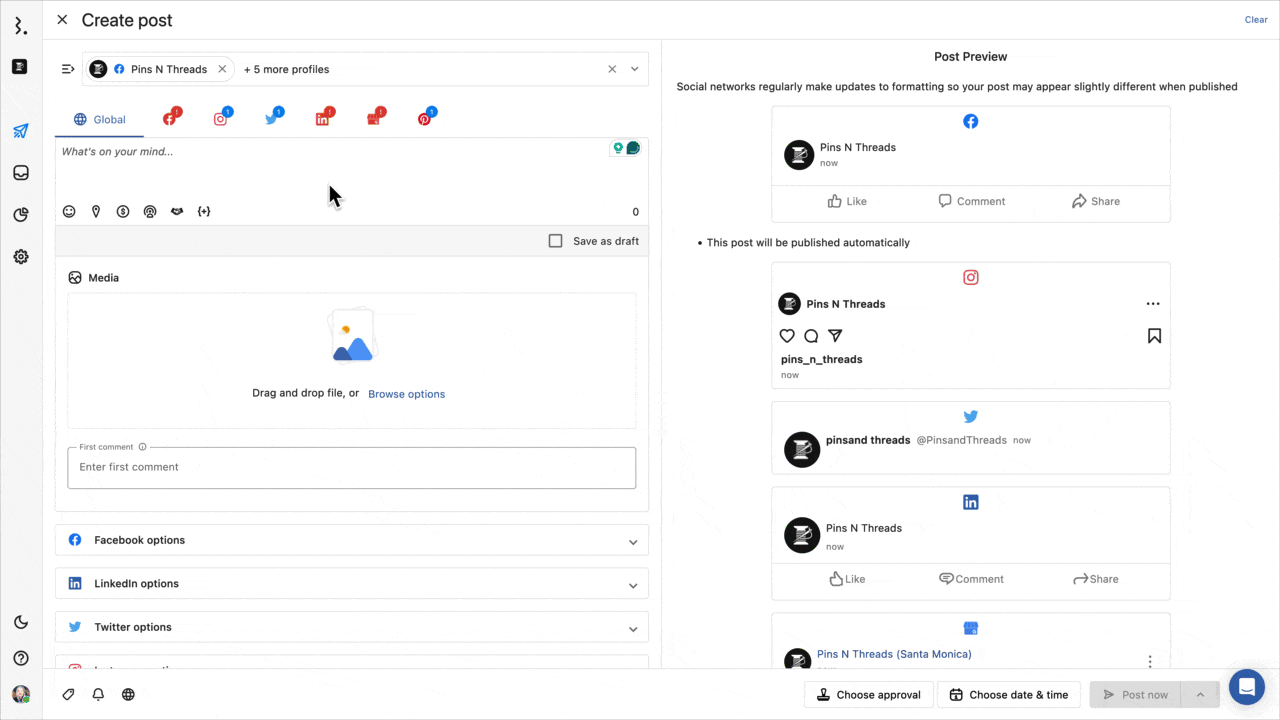Switch to the LinkedIn tab
Image resolution: width=1280 pixels, height=720 pixels.
(324, 118)
